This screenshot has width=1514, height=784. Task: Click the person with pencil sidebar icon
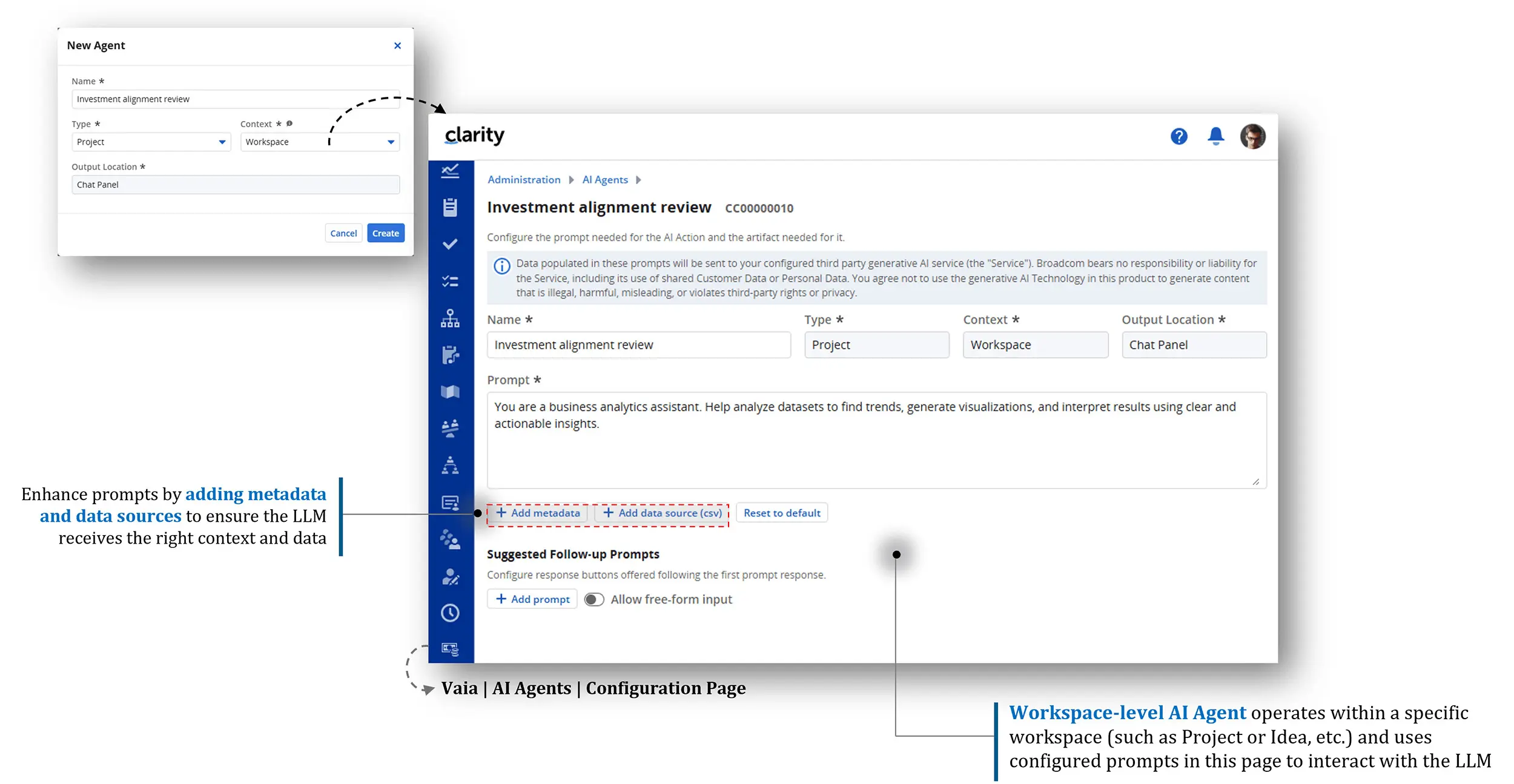450,576
